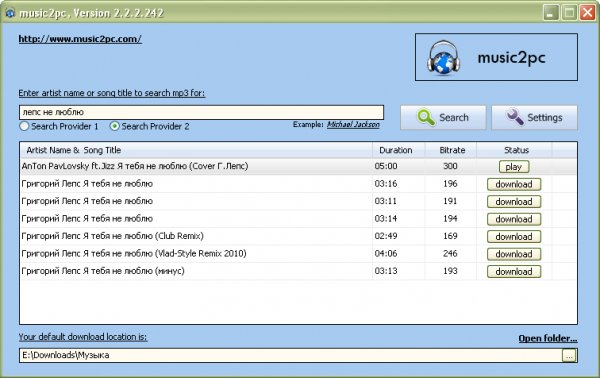Click the 193 bitrate value
Image resolution: width=600 pixels, height=378 pixels.
[450, 271]
